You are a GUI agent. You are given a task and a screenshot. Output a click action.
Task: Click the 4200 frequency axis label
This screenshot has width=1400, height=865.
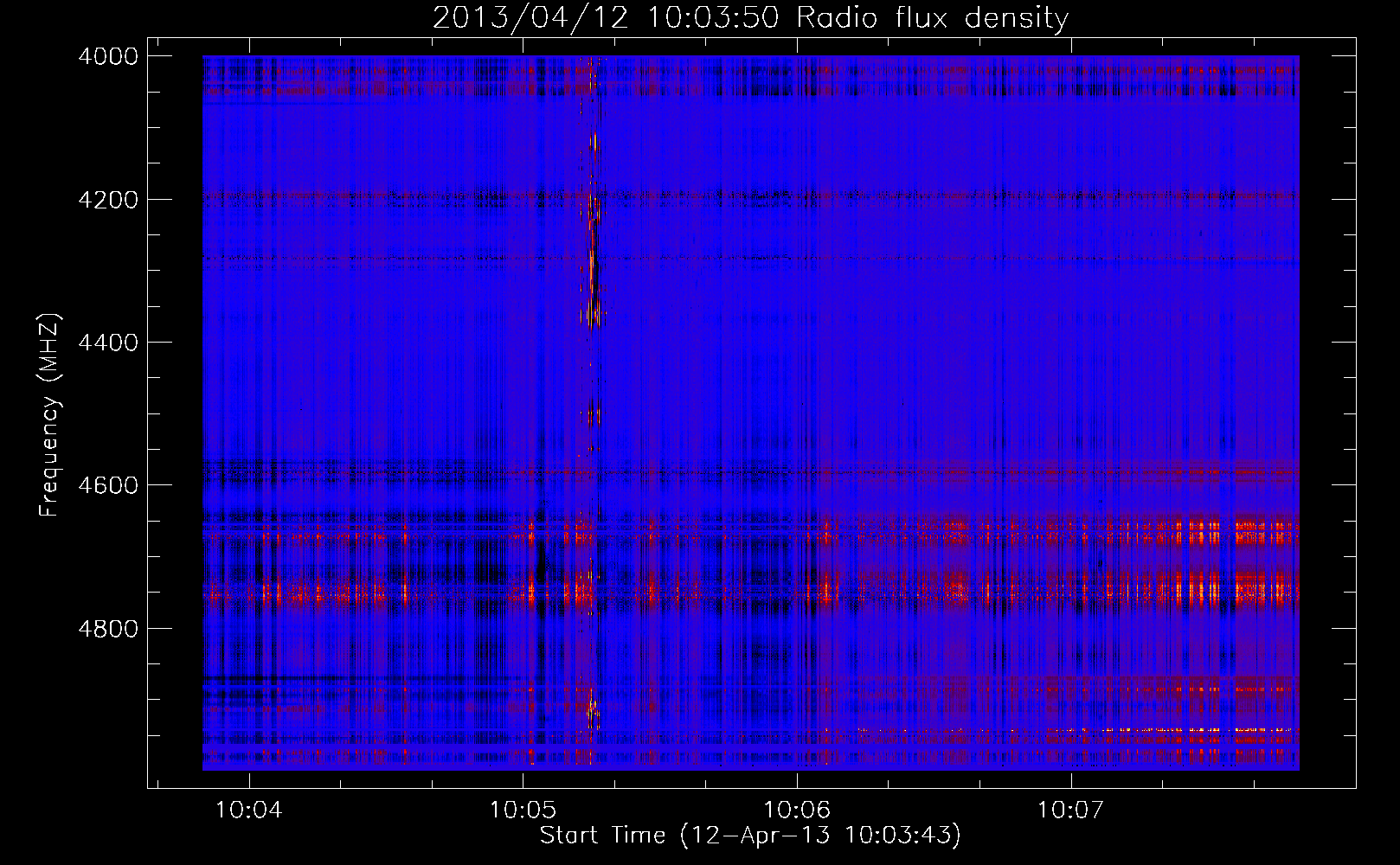pos(108,200)
